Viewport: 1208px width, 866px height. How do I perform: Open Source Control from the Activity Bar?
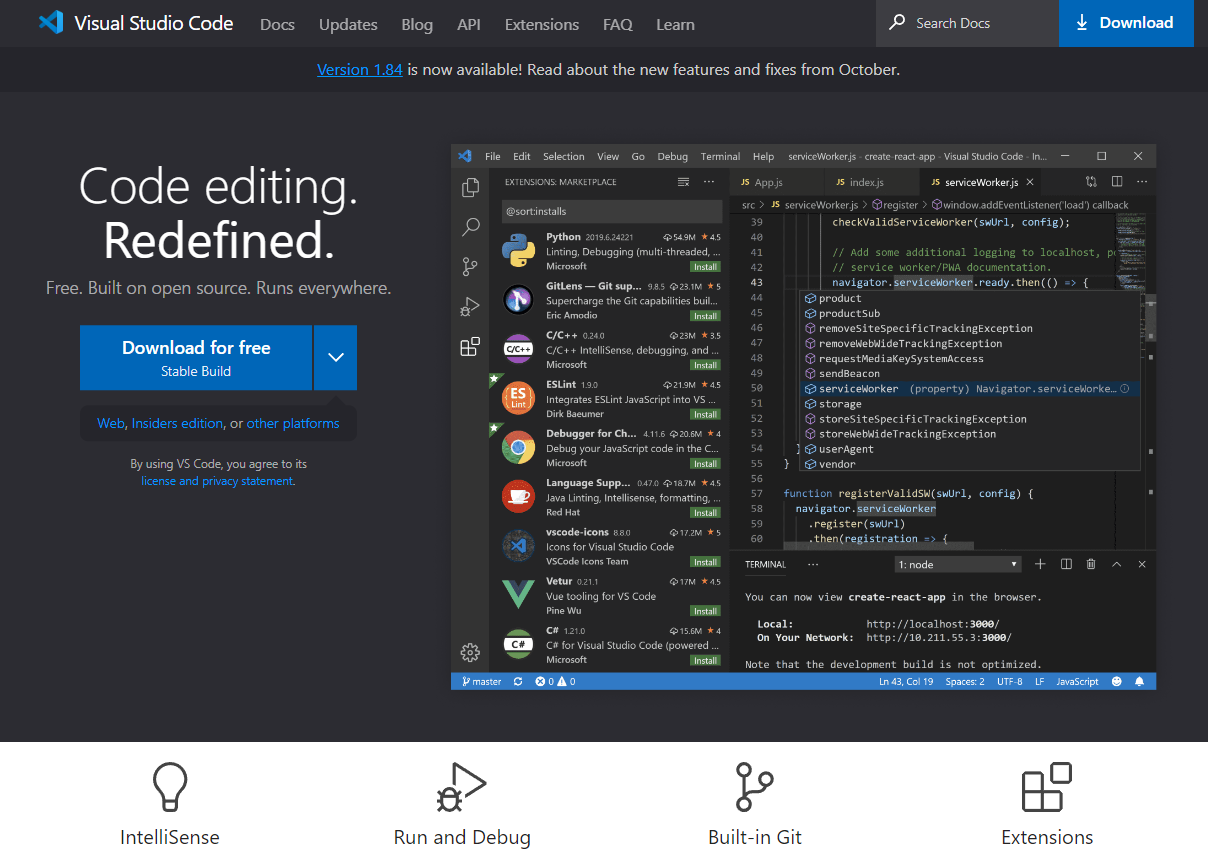470,267
